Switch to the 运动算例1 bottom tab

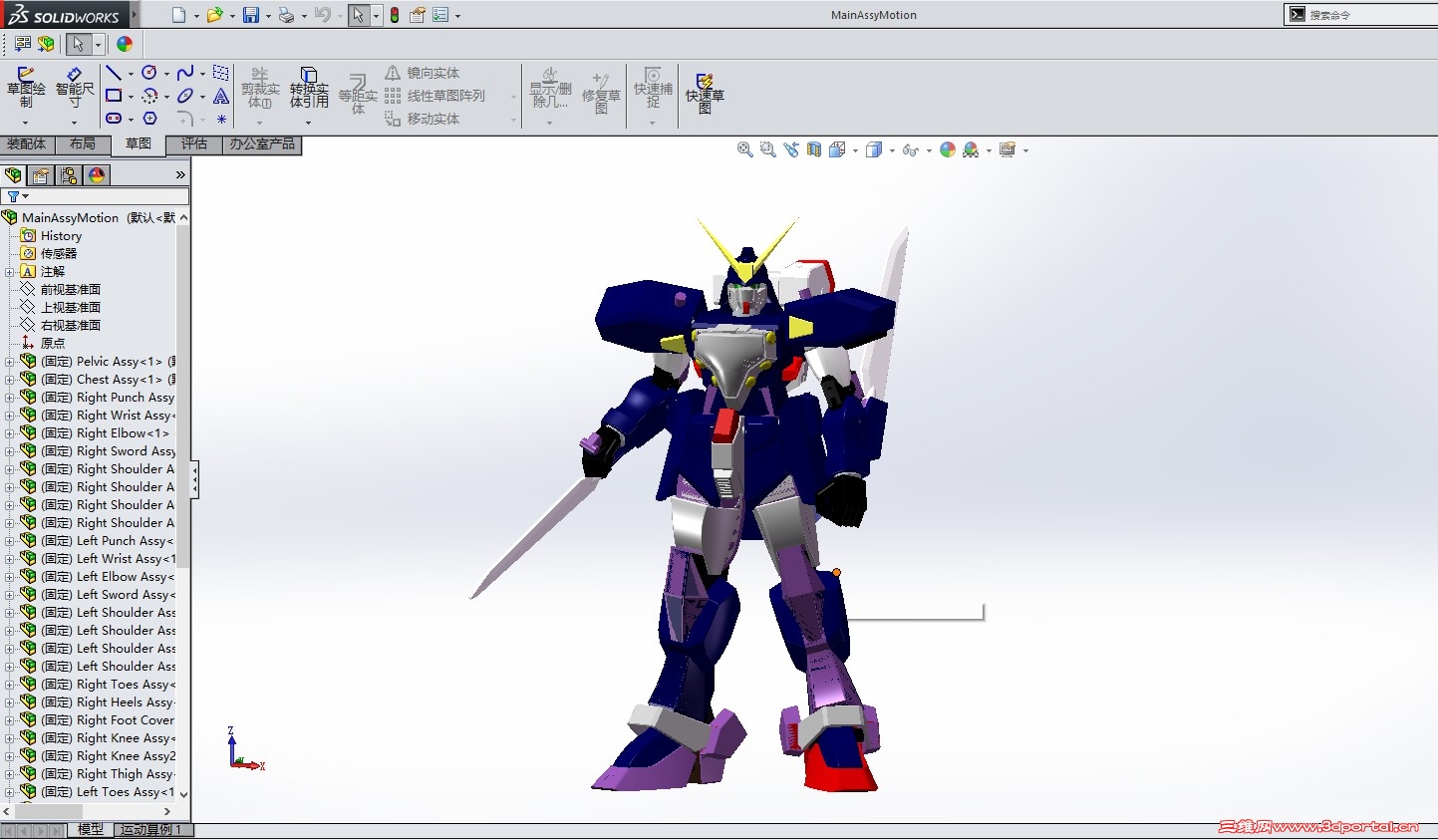(151, 829)
